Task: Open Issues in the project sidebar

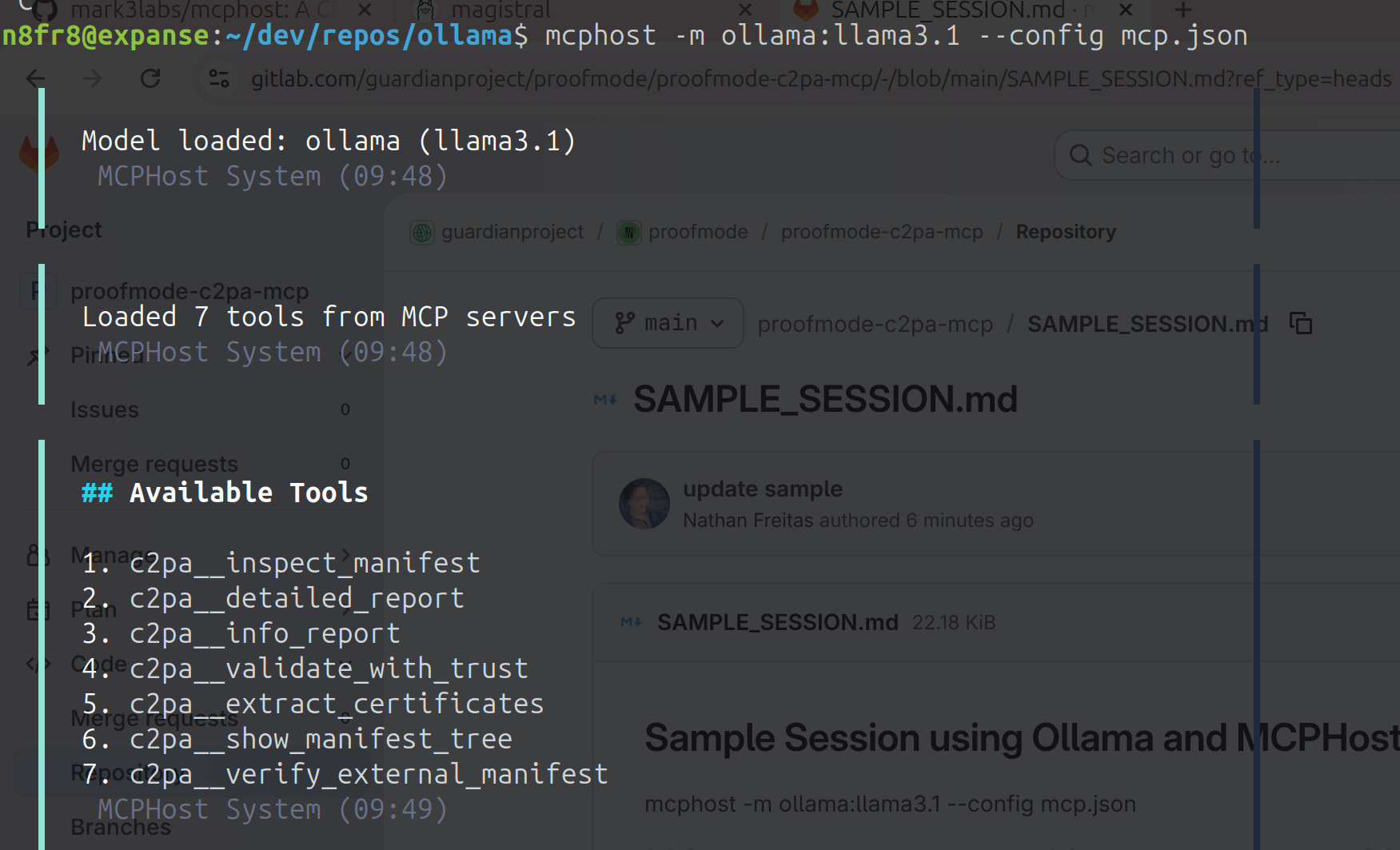Action: coord(105,410)
